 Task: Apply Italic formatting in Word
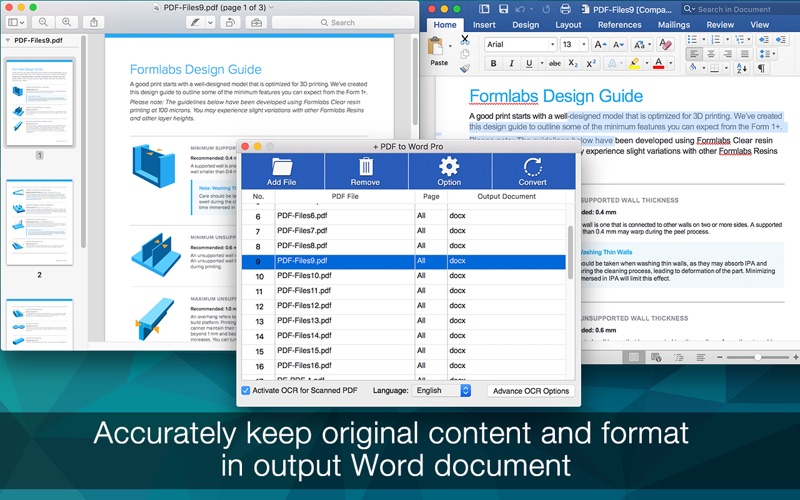point(511,63)
